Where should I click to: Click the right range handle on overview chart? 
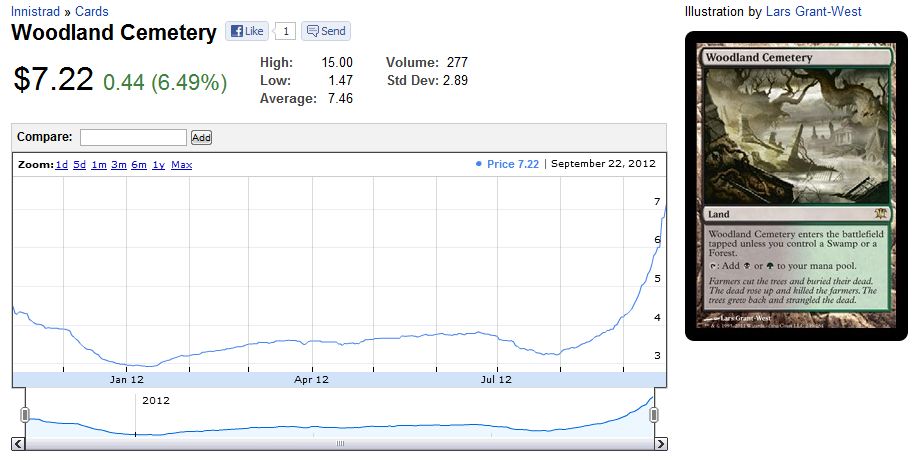[x=655, y=414]
